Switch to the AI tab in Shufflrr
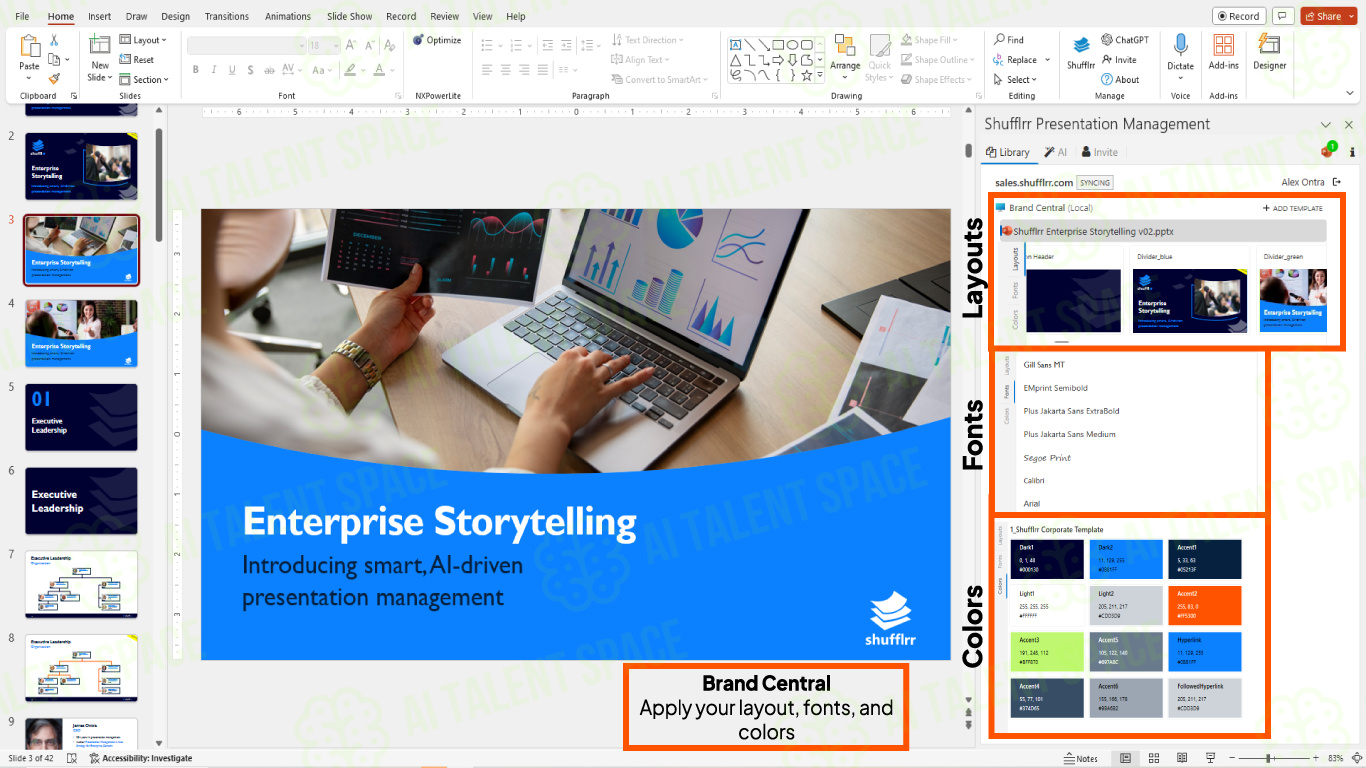Viewport: 1366px width, 768px height. (1056, 152)
